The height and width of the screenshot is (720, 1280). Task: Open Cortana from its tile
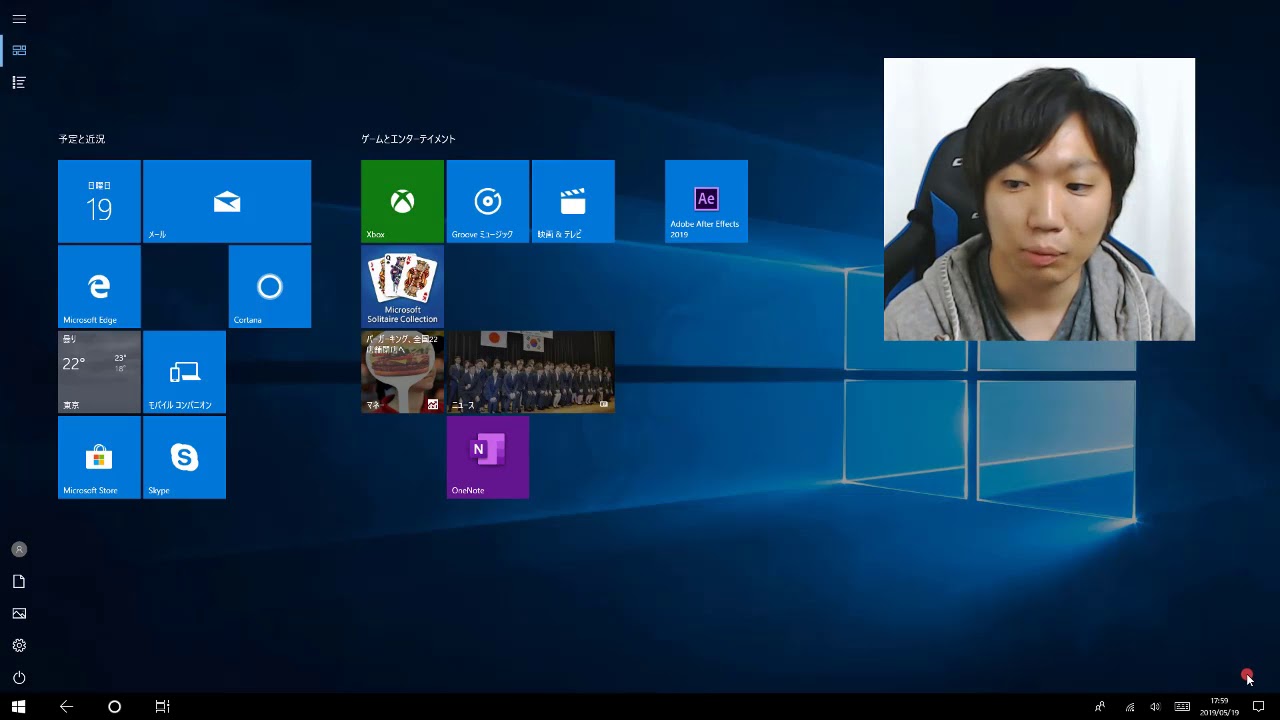point(269,286)
